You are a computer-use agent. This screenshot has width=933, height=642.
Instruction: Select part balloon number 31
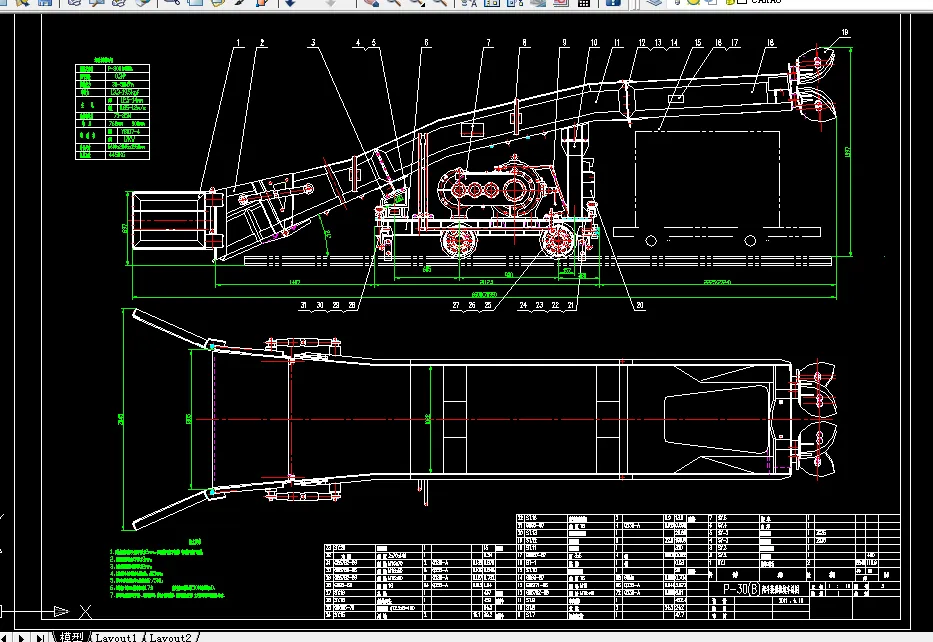303,305
